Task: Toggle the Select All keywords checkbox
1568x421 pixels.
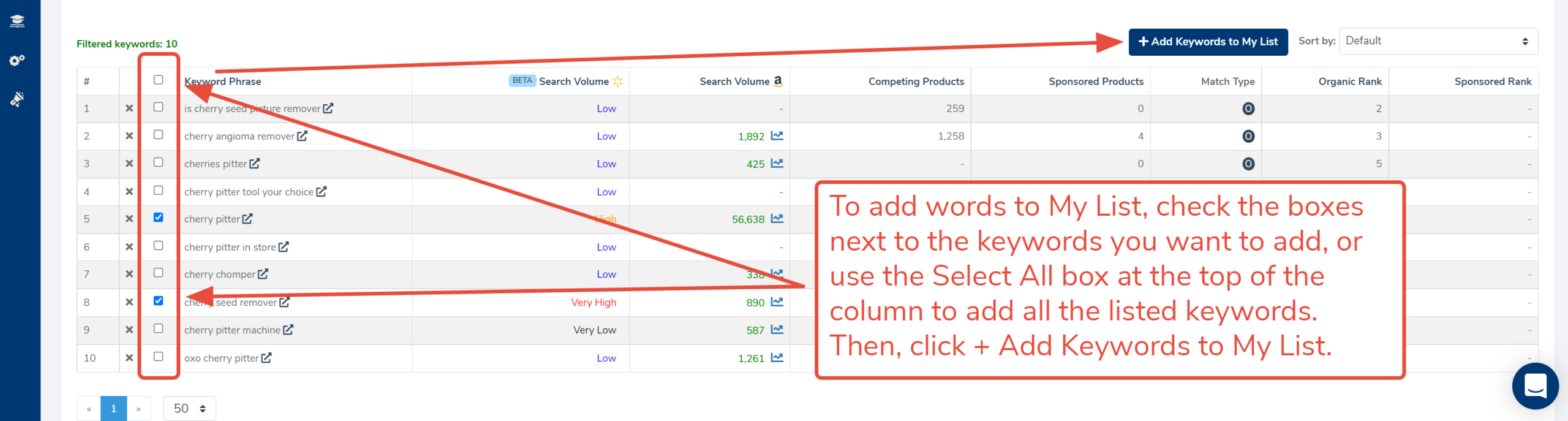Action: [x=159, y=80]
